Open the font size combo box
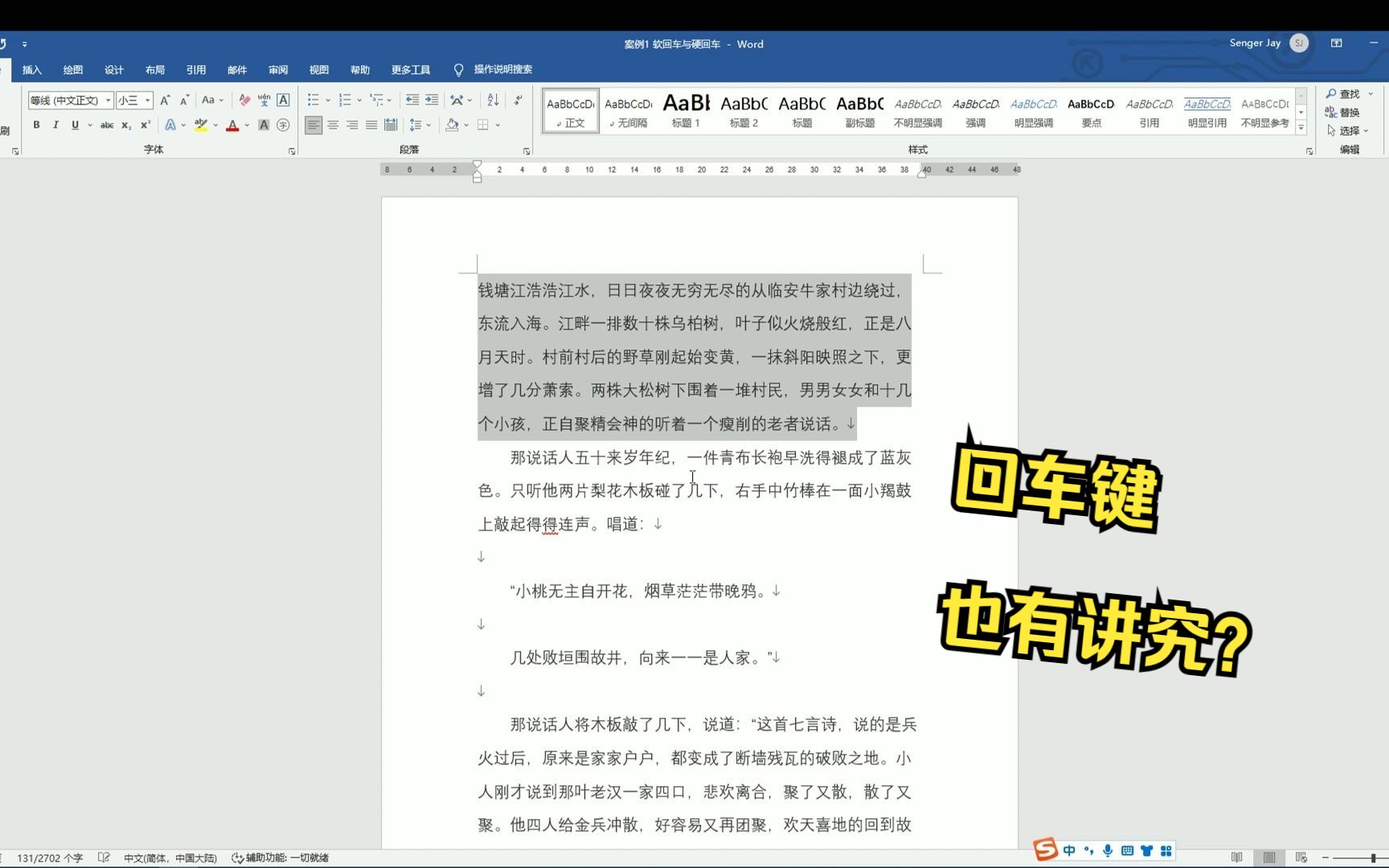1389x868 pixels. (134, 100)
